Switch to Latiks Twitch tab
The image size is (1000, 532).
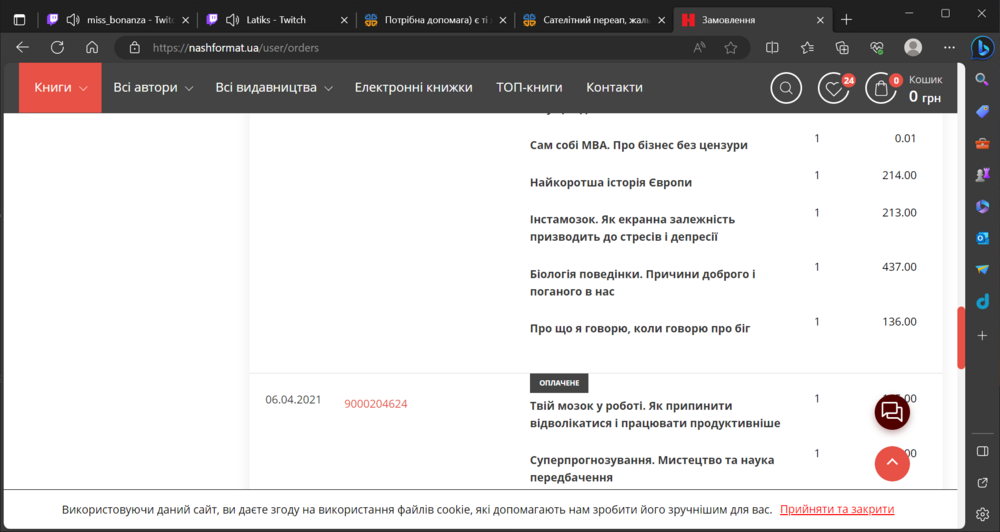point(277,20)
